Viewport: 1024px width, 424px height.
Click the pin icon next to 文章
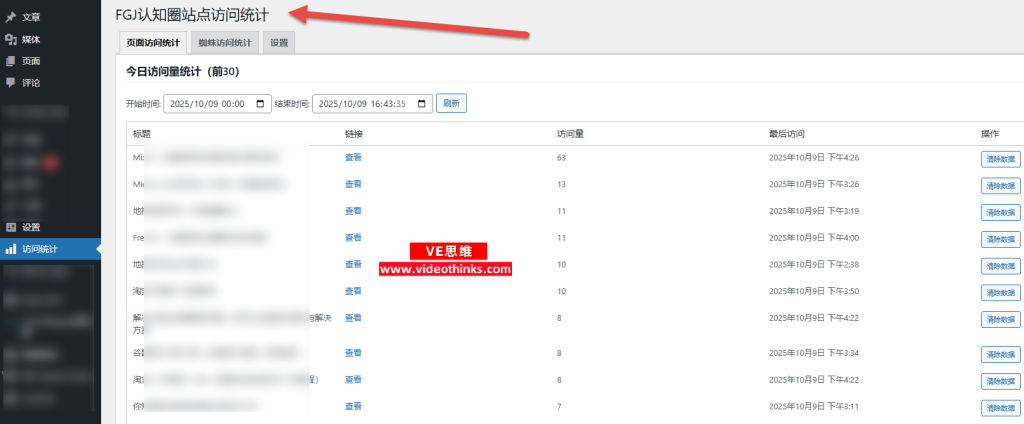11,17
